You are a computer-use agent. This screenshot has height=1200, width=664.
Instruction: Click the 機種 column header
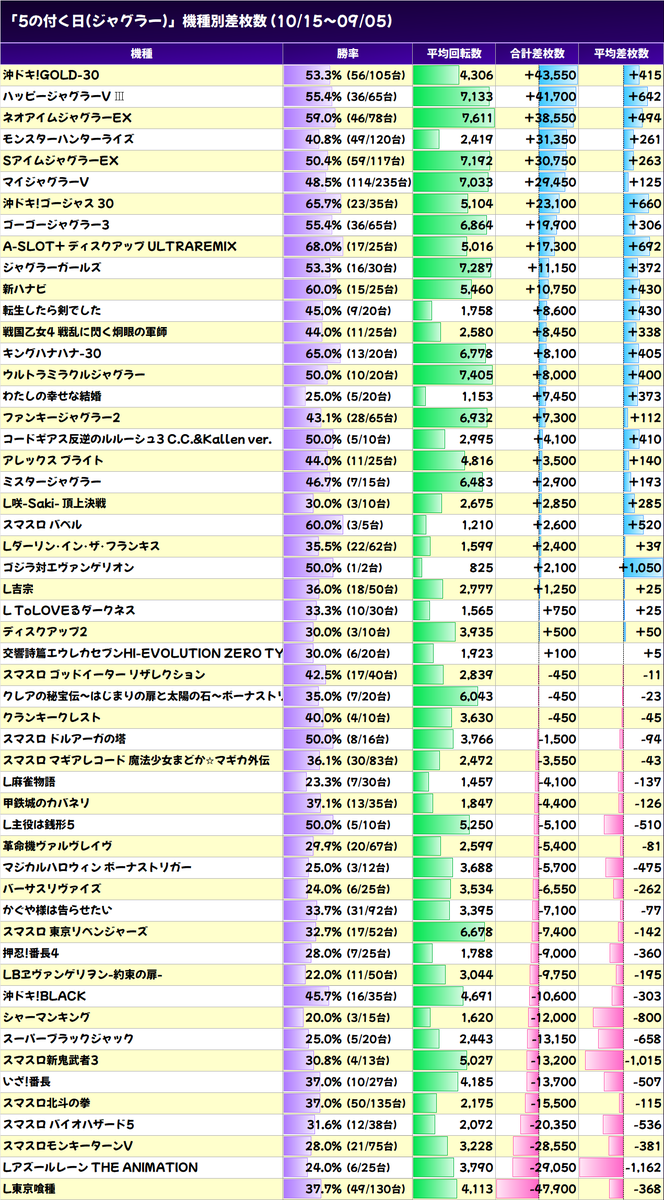point(142,54)
